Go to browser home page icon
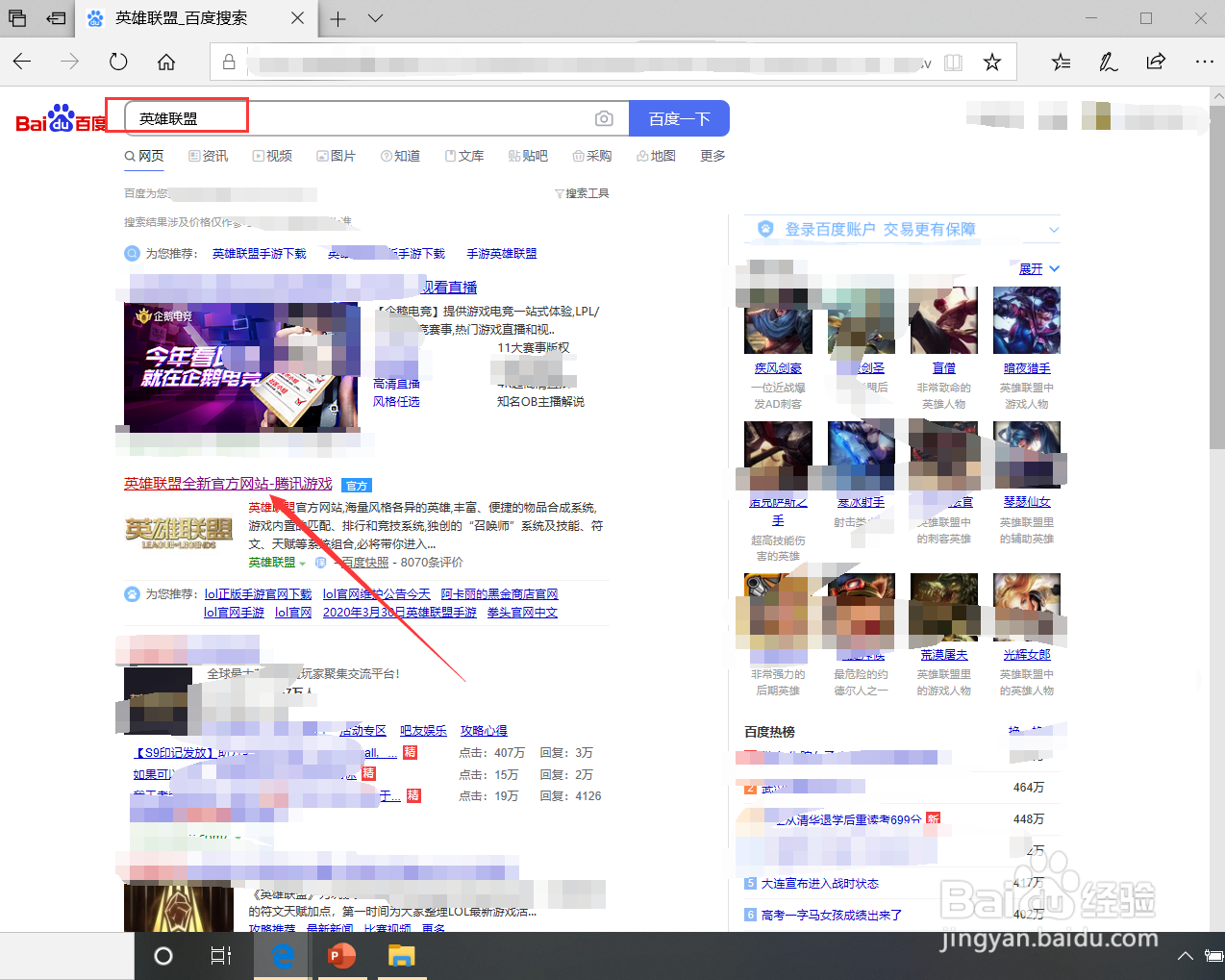The height and width of the screenshot is (980, 1225). point(166,62)
